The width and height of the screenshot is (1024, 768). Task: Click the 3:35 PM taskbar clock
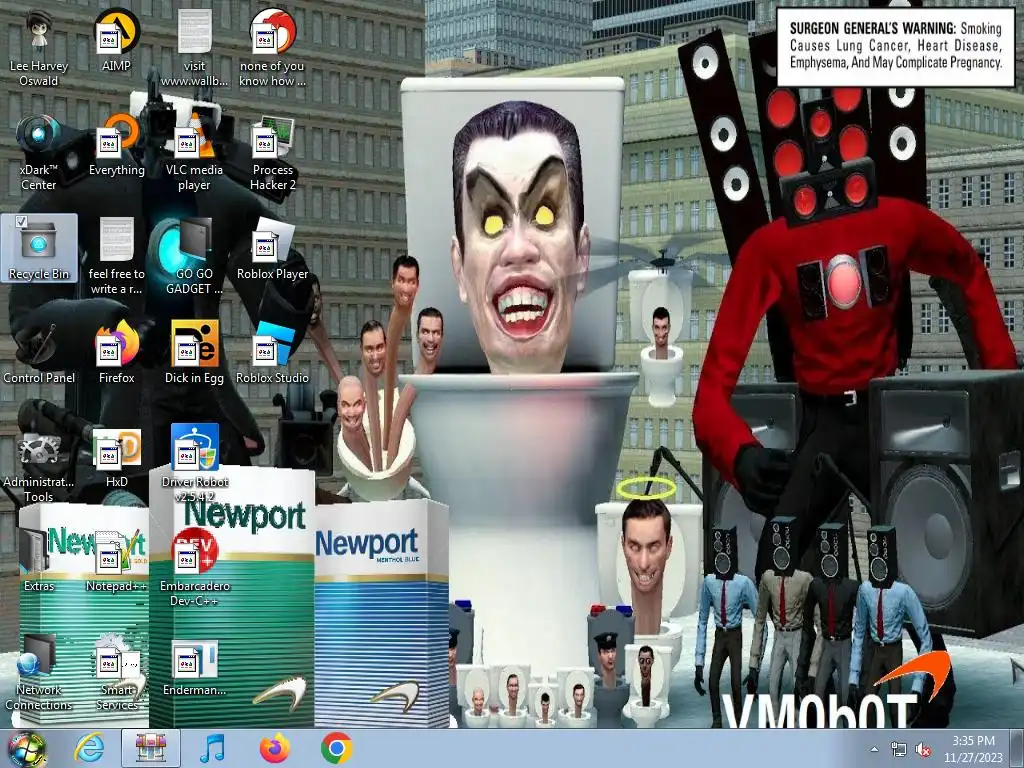[x=973, y=749]
